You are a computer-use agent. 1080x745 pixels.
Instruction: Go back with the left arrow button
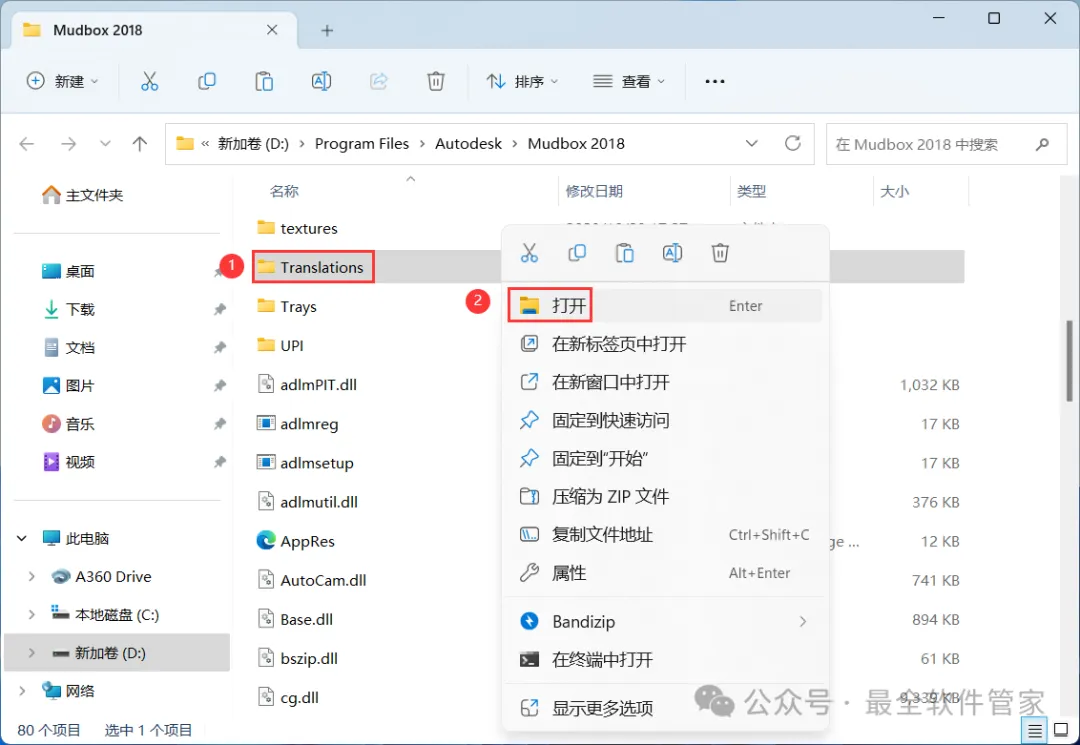[x=27, y=144]
